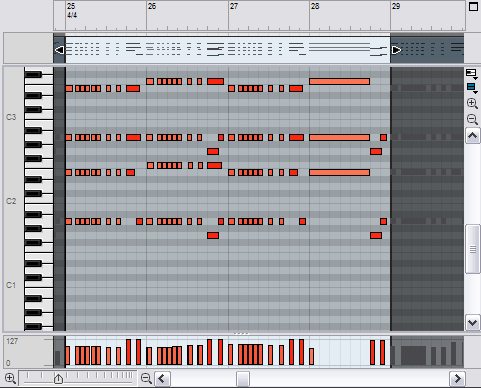Click the vertical scrollbar thumb
481x388 pixels.
473,249
